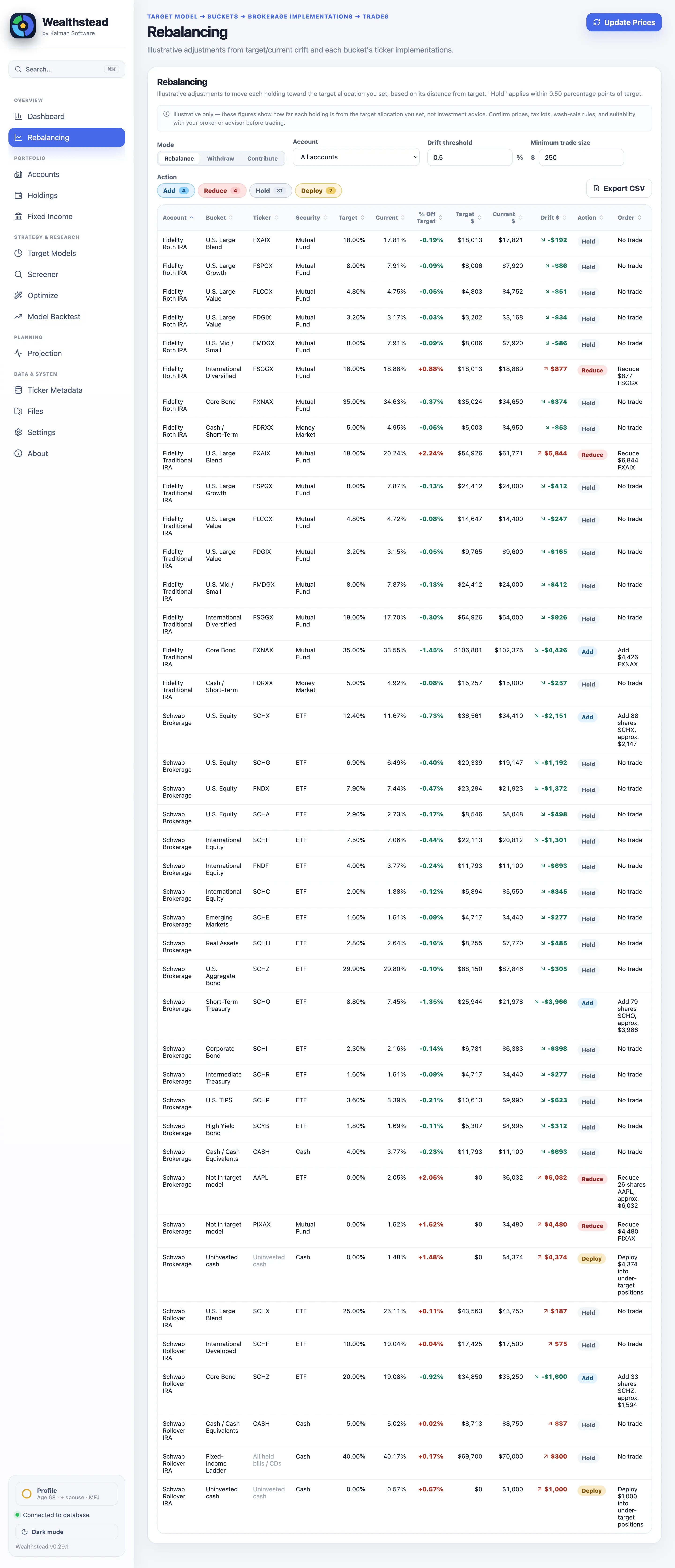Viewport: 675px width, 1568px height.
Task: Click the PIXAX ticker cell
Action: coord(262,1225)
